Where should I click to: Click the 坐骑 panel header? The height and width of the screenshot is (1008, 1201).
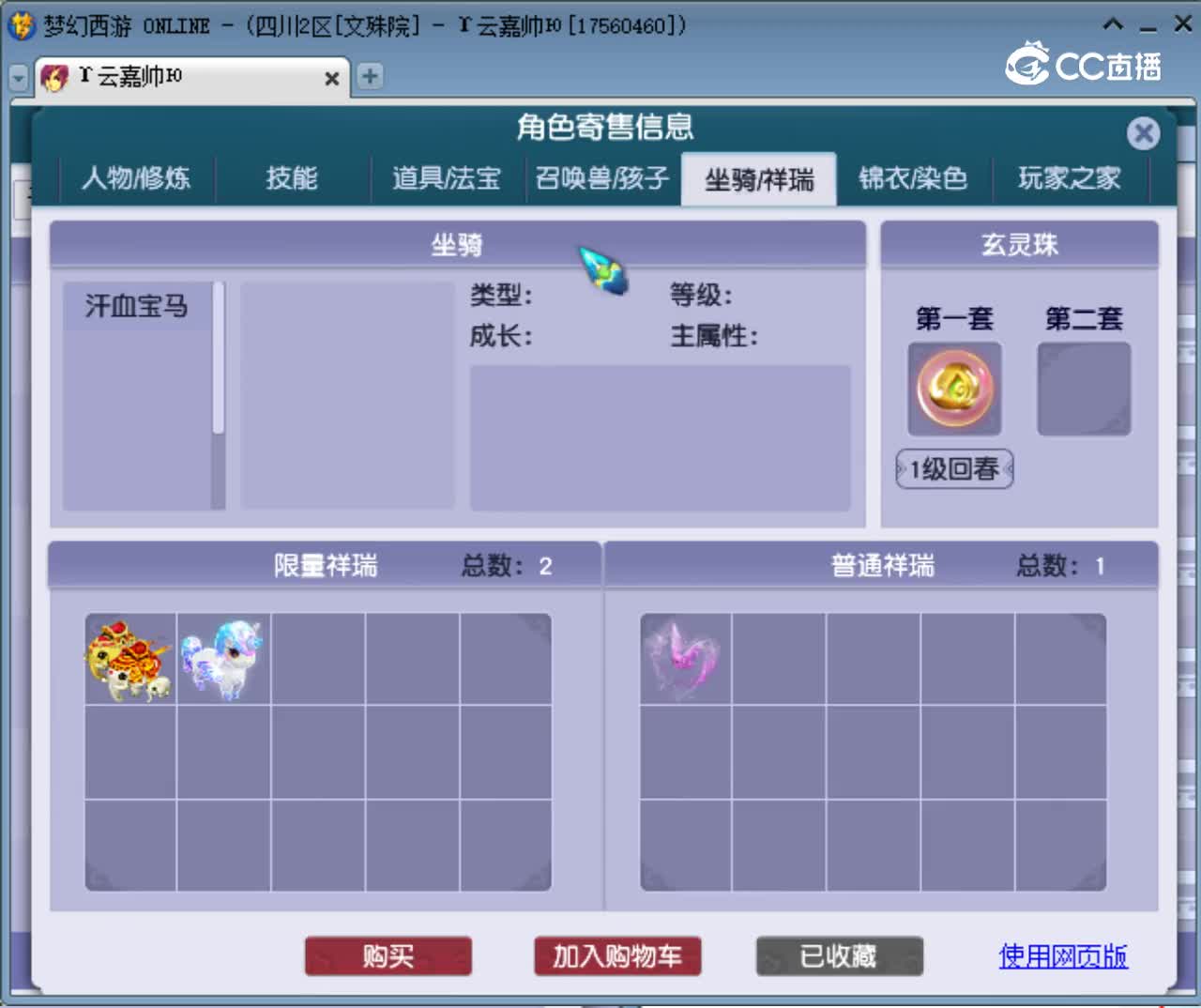pos(457,245)
